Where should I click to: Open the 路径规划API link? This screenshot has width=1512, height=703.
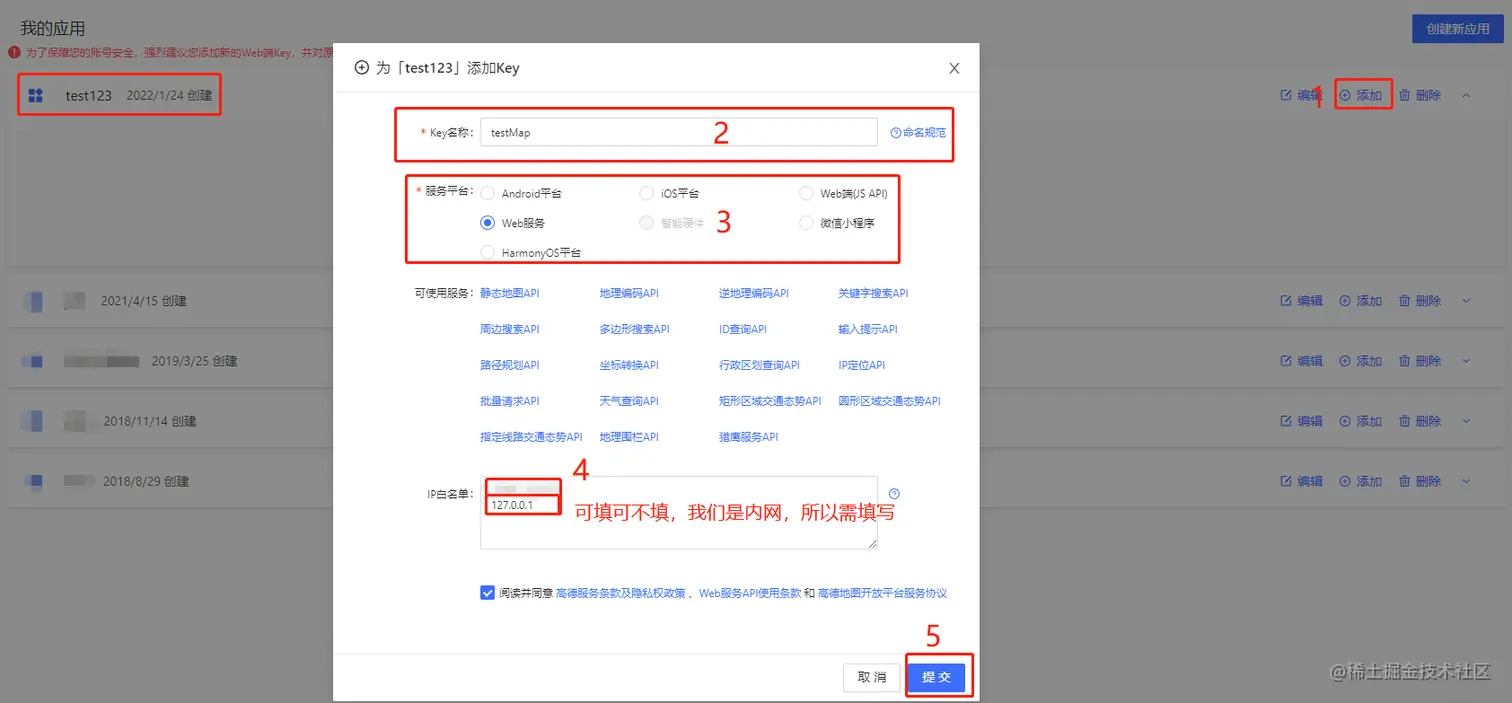[510, 365]
